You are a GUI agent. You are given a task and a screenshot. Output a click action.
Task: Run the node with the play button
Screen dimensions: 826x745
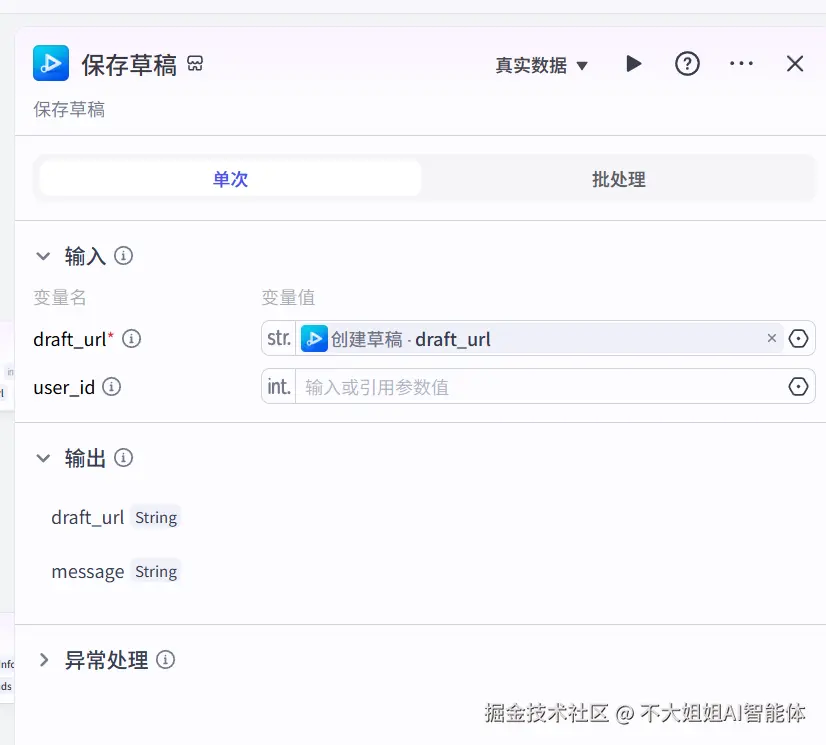[634, 64]
